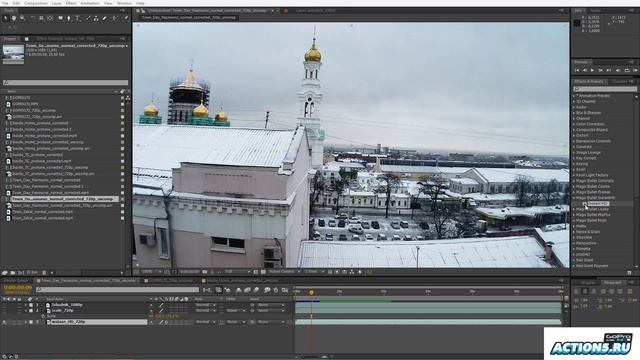640x360 pixels.
Task: Select the Eraser tool
Action: pyautogui.click(x=104, y=18)
